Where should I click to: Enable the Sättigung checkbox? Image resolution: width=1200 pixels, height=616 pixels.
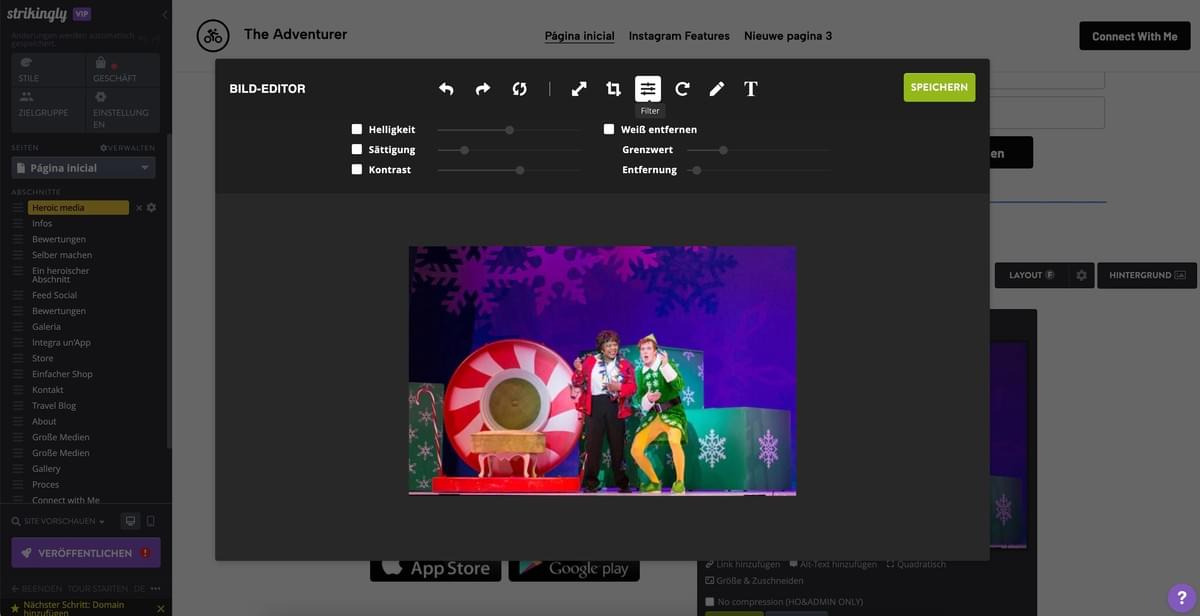click(357, 149)
